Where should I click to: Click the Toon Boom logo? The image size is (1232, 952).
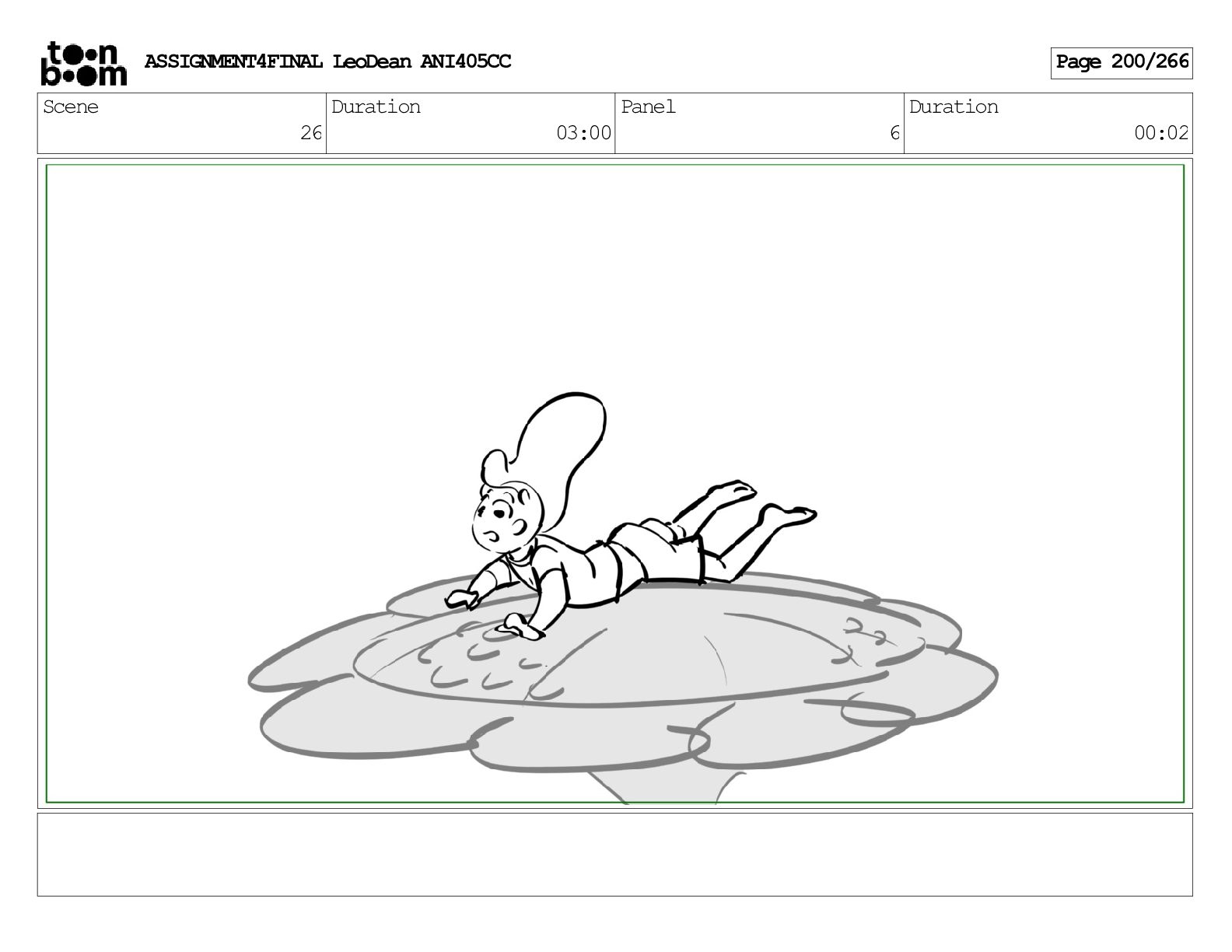pyautogui.click(x=83, y=63)
